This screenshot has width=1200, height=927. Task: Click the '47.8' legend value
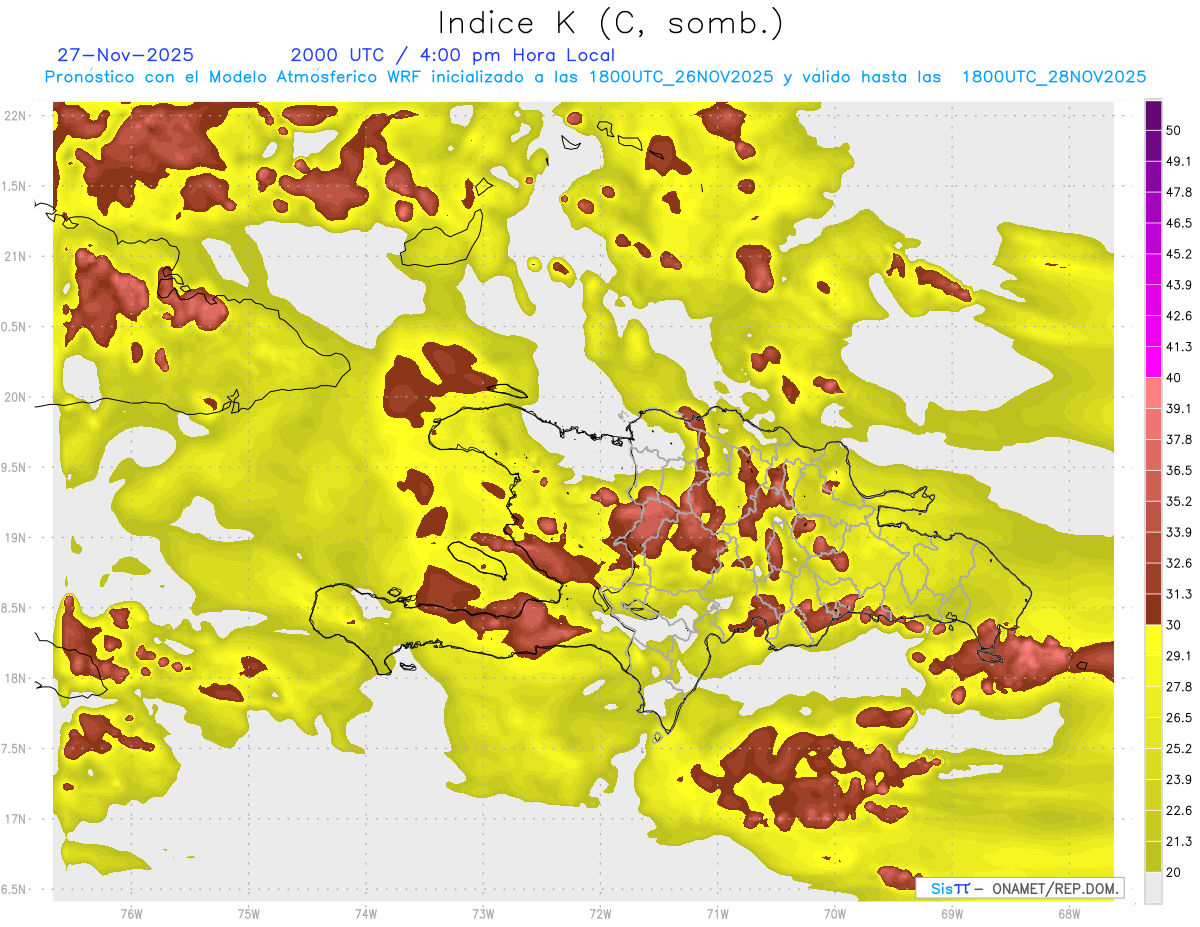point(1179,192)
